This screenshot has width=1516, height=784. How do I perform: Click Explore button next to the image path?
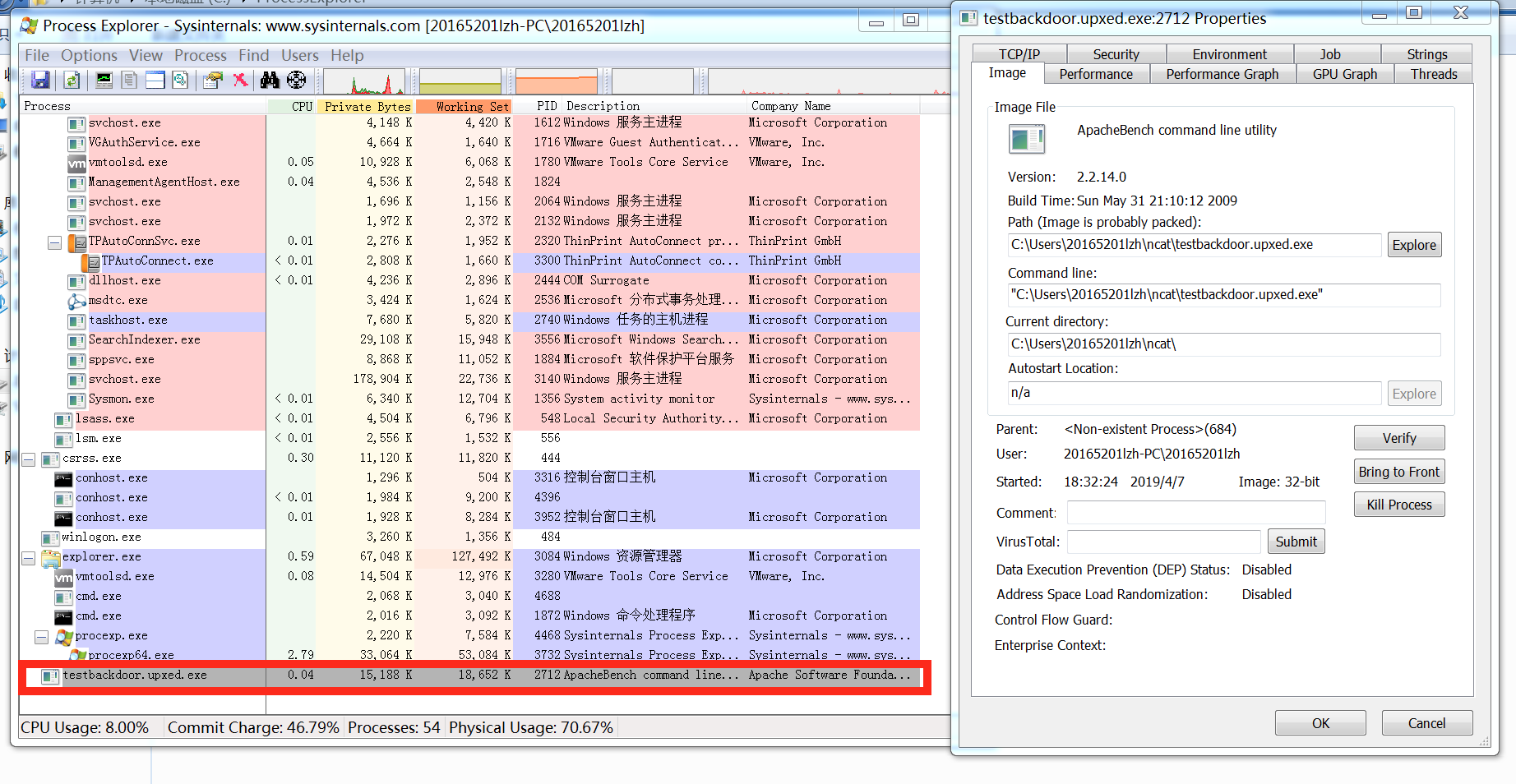pyautogui.click(x=1414, y=245)
